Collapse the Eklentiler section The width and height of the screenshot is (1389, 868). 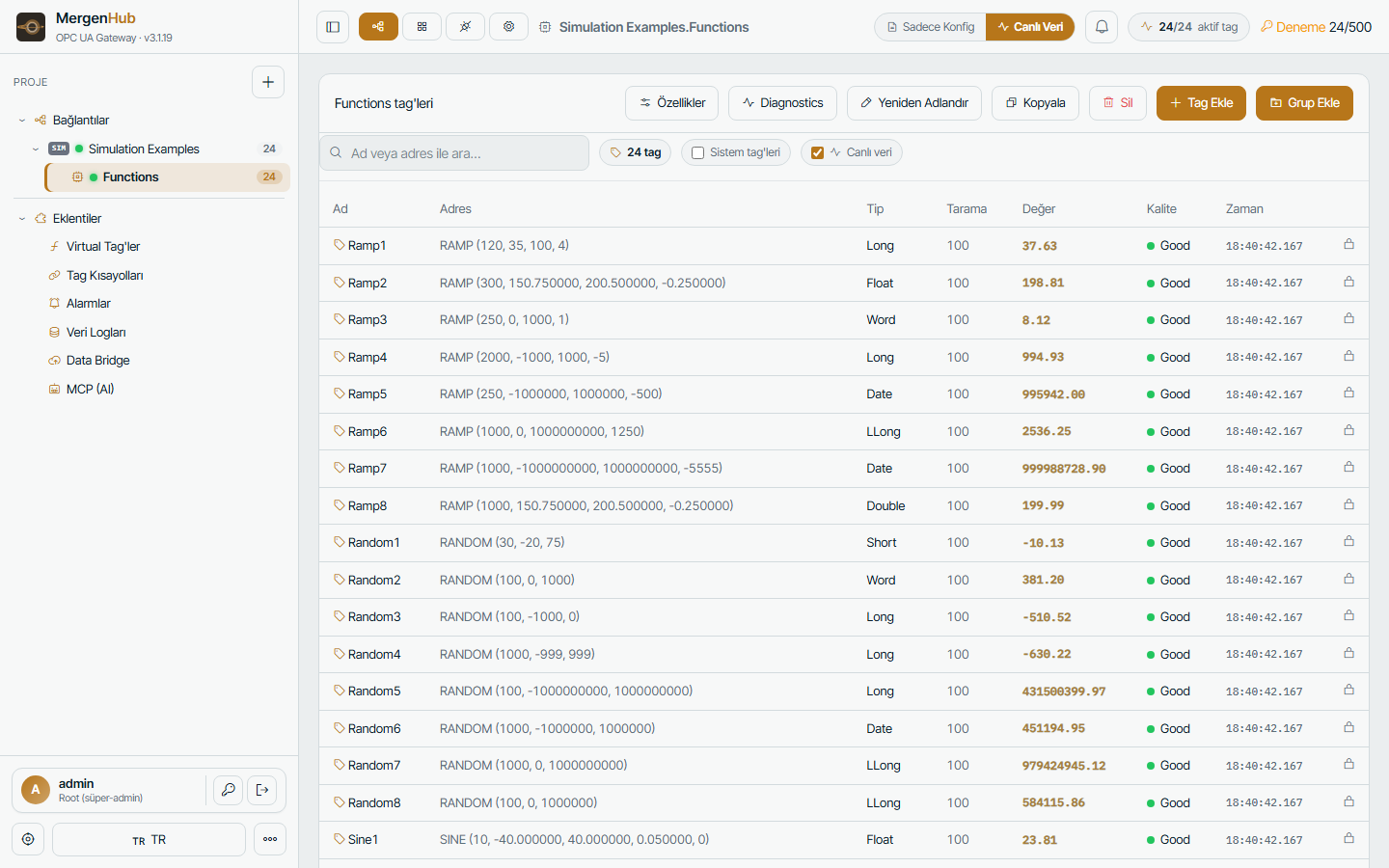pyautogui.click(x=22, y=219)
